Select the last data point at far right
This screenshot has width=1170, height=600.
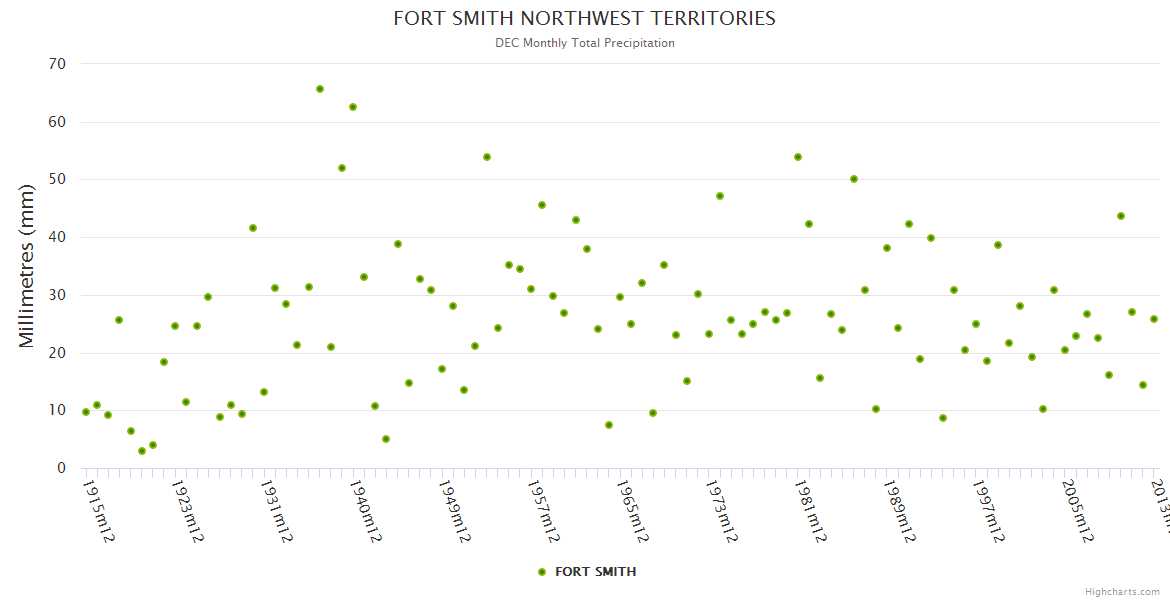coord(1154,319)
